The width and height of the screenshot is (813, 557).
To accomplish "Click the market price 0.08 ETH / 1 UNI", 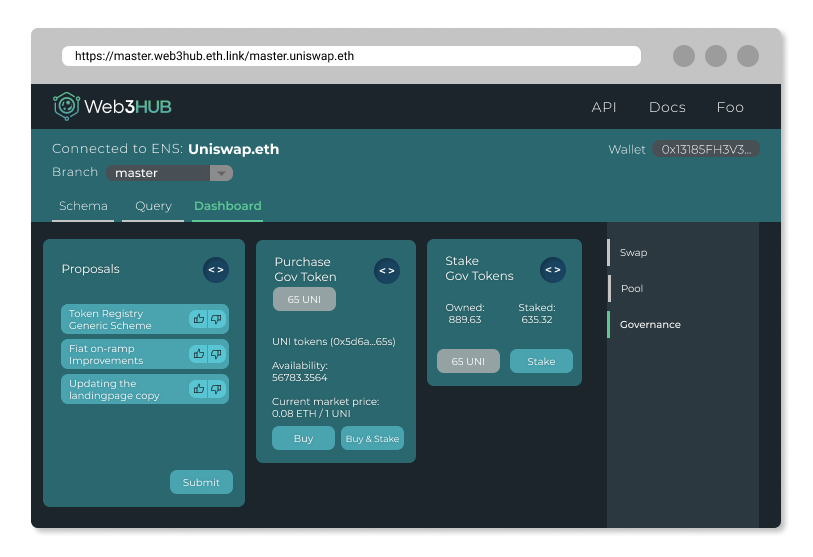I will [x=311, y=413].
